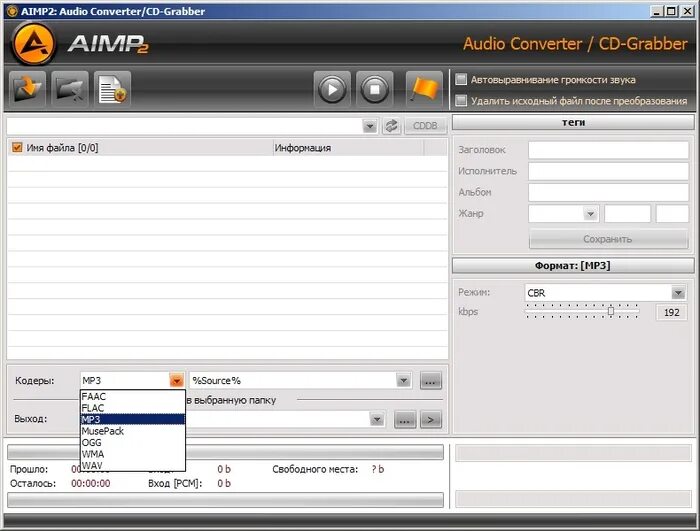Click the Осталось 00:00:00 time value
This screenshot has width=700, height=531.
(x=91, y=483)
